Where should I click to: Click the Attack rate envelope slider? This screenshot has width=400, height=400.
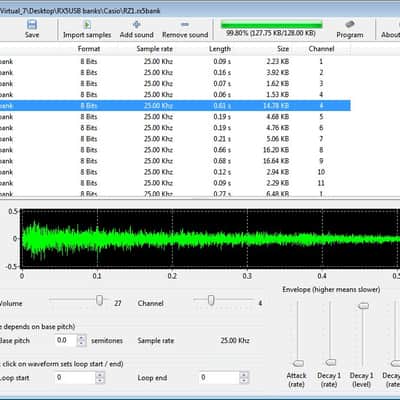click(x=298, y=363)
